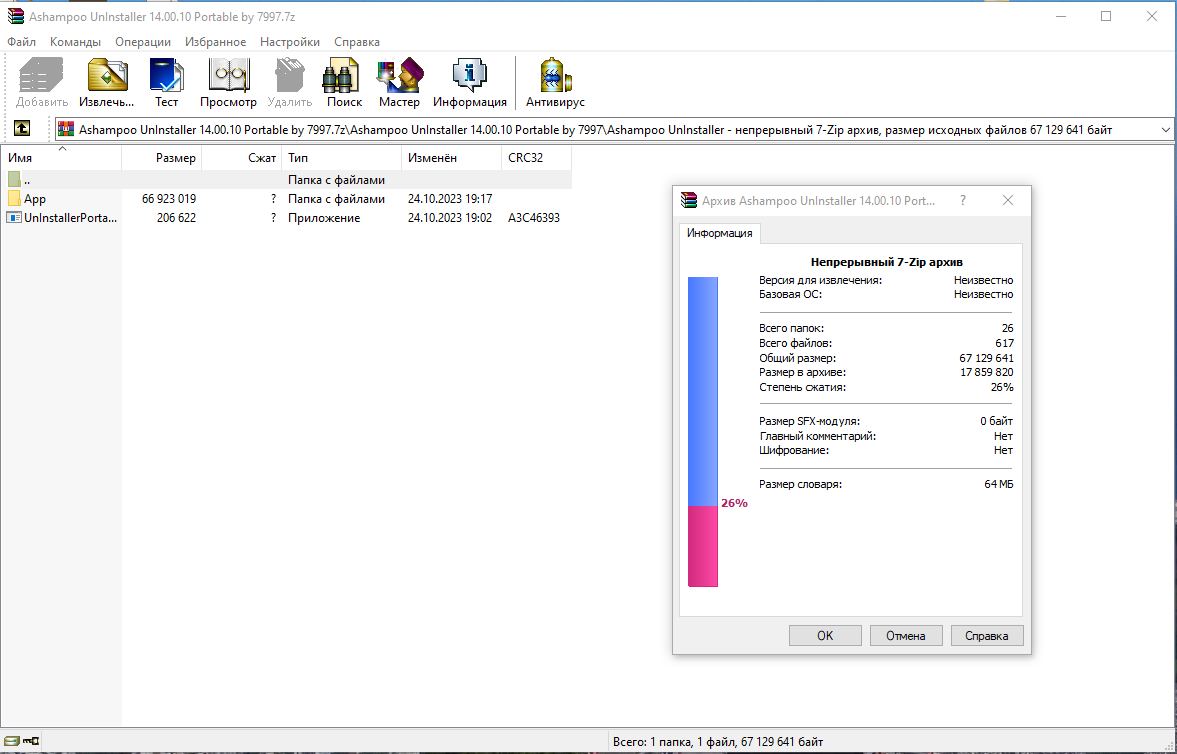The image size is (1177, 754).
Task: Click the drive icon in status bar
Action: 11,741
